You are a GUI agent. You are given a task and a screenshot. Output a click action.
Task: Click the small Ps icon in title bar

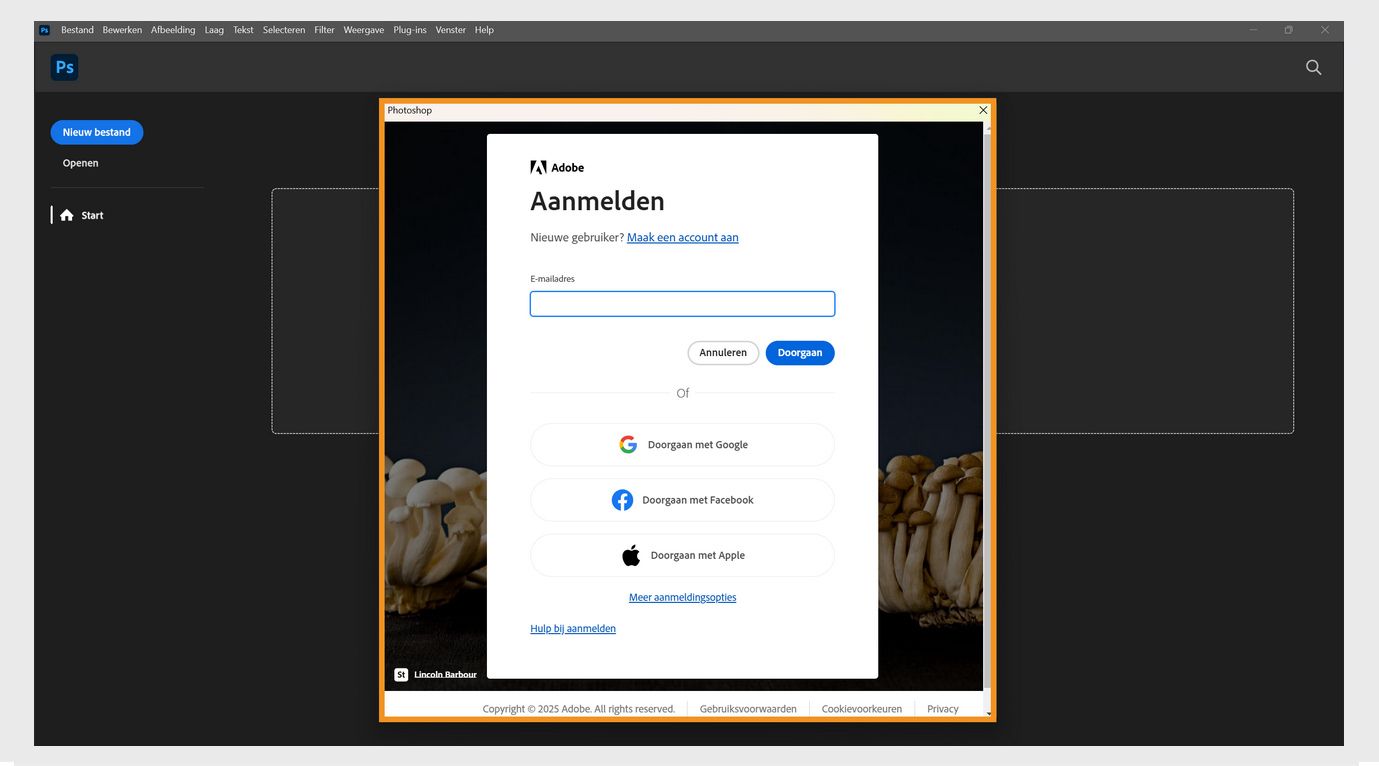44,30
